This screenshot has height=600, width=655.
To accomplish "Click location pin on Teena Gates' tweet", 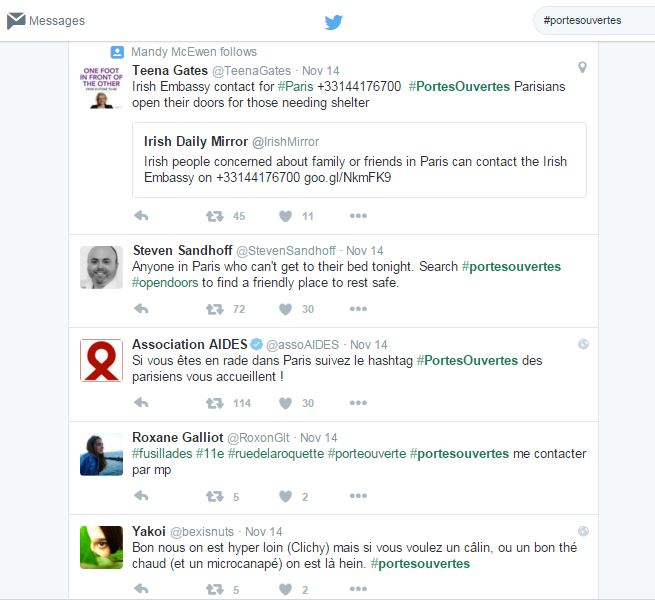I will [x=582, y=68].
